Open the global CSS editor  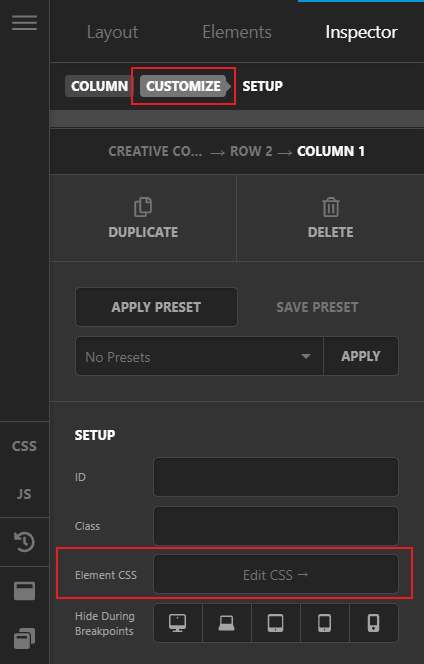click(24, 446)
